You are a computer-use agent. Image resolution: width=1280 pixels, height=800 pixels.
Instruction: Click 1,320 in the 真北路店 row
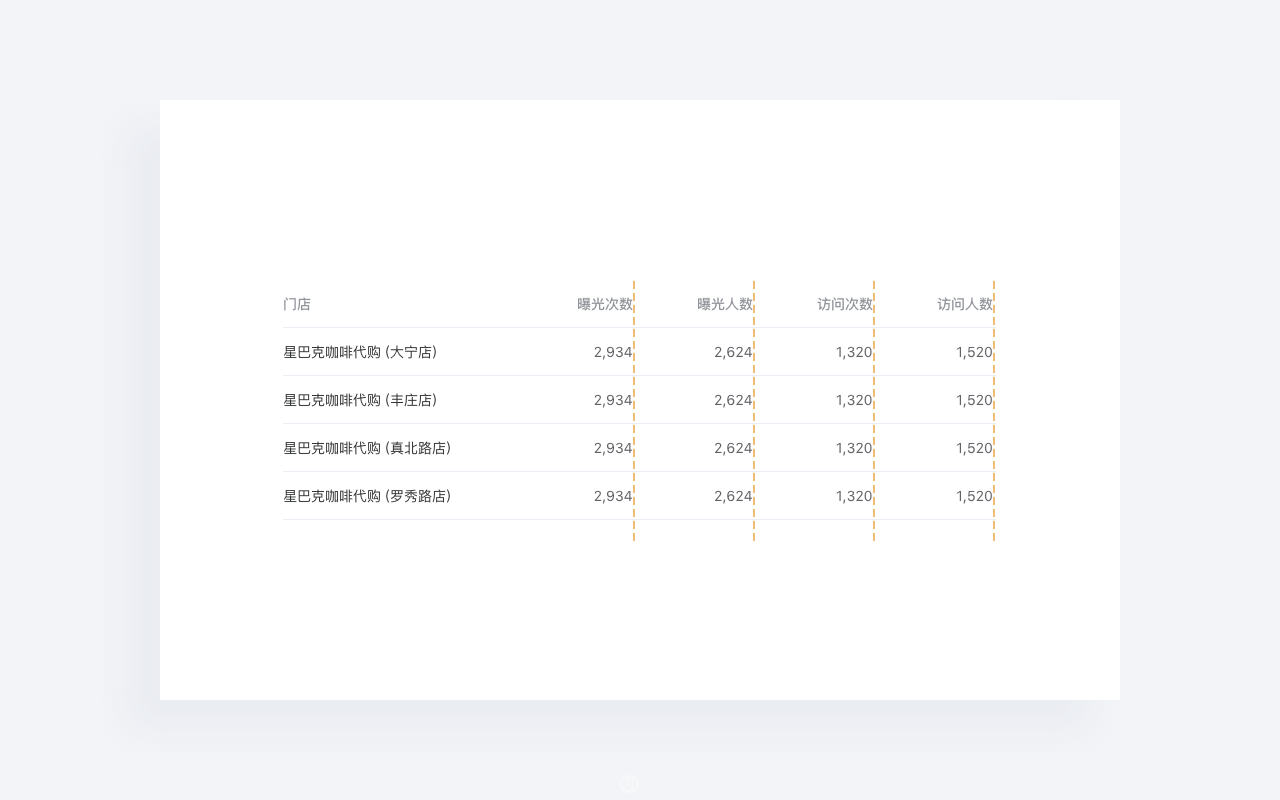(x=854, y=448)
